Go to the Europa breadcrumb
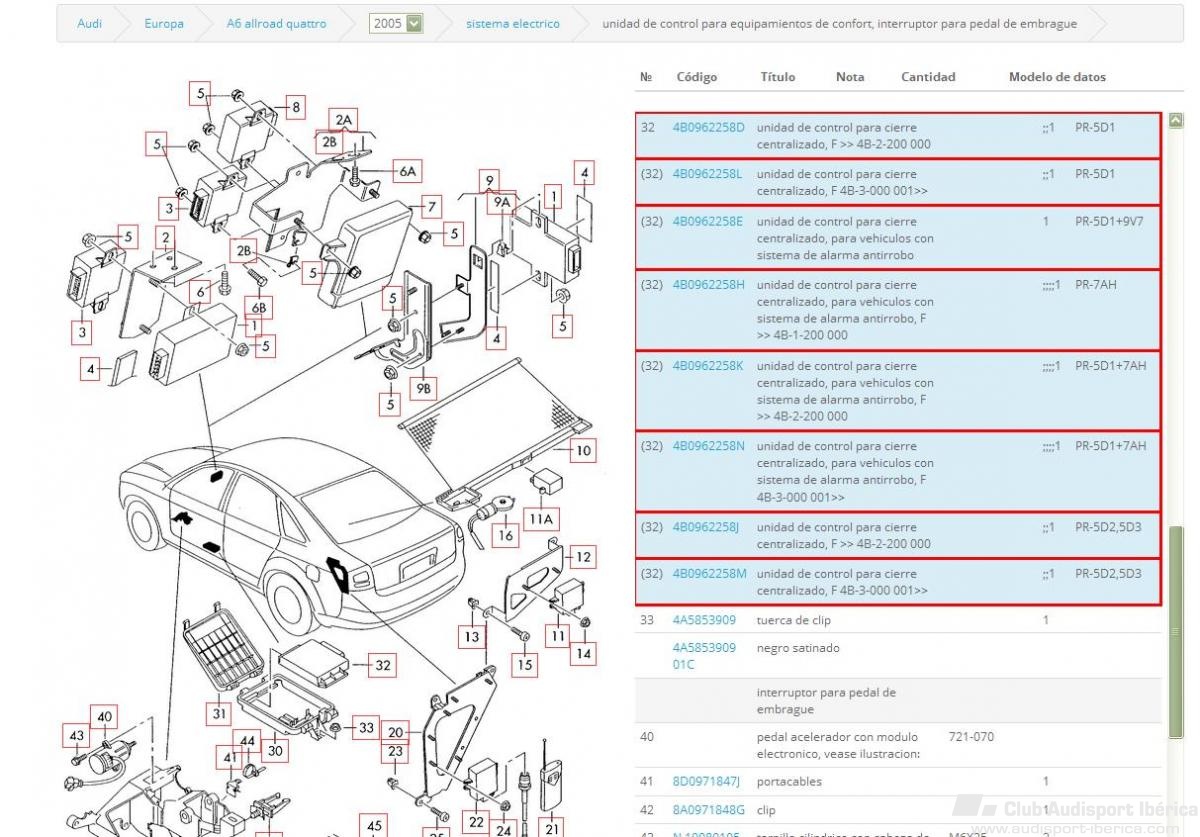 click(163, 23)
